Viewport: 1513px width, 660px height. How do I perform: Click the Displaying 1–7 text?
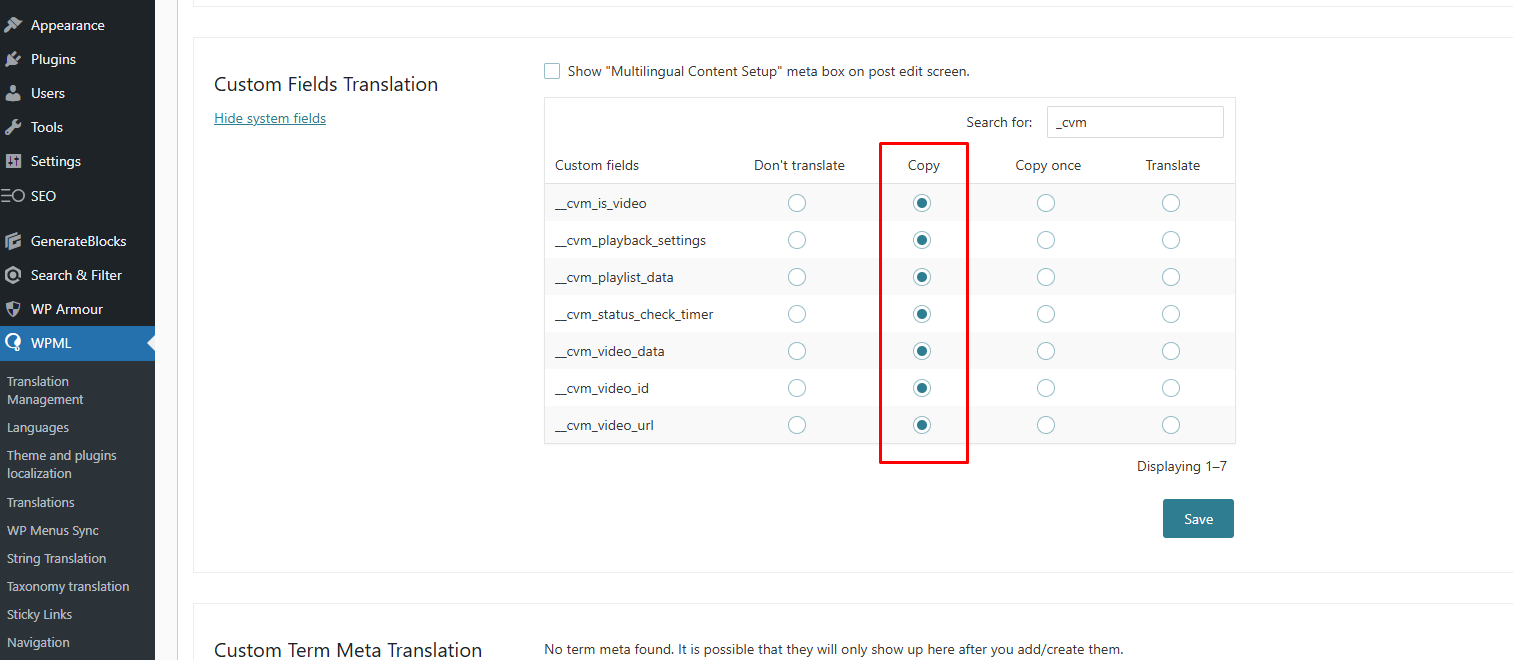coord(1181,466)
